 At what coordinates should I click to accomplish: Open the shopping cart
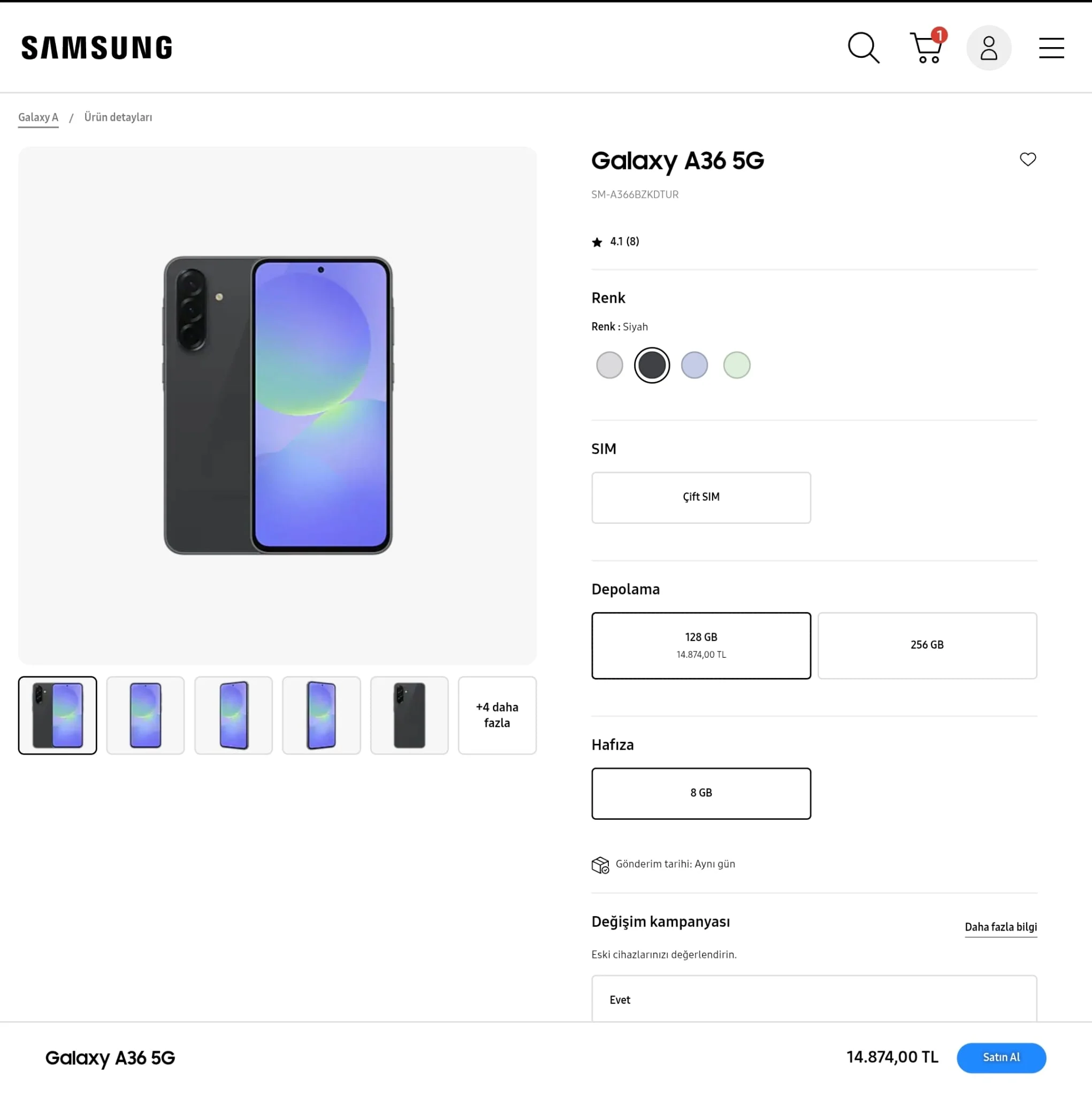(927, 48)
